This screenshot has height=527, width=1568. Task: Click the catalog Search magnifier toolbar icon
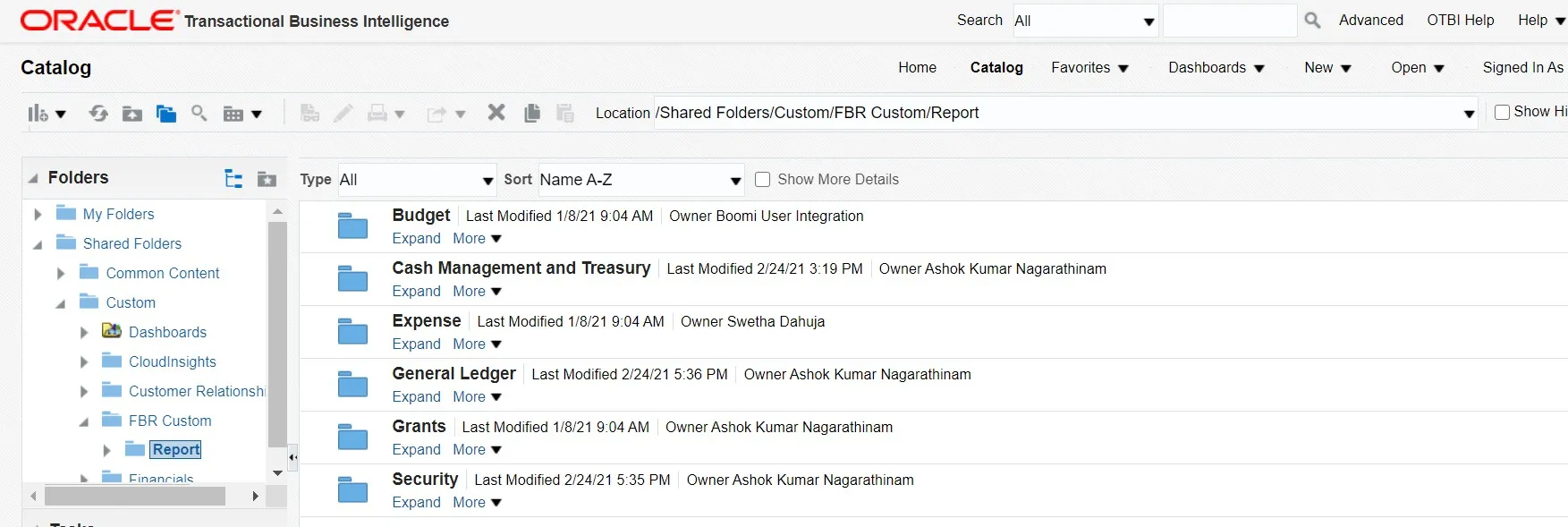[x=199, y=113]
